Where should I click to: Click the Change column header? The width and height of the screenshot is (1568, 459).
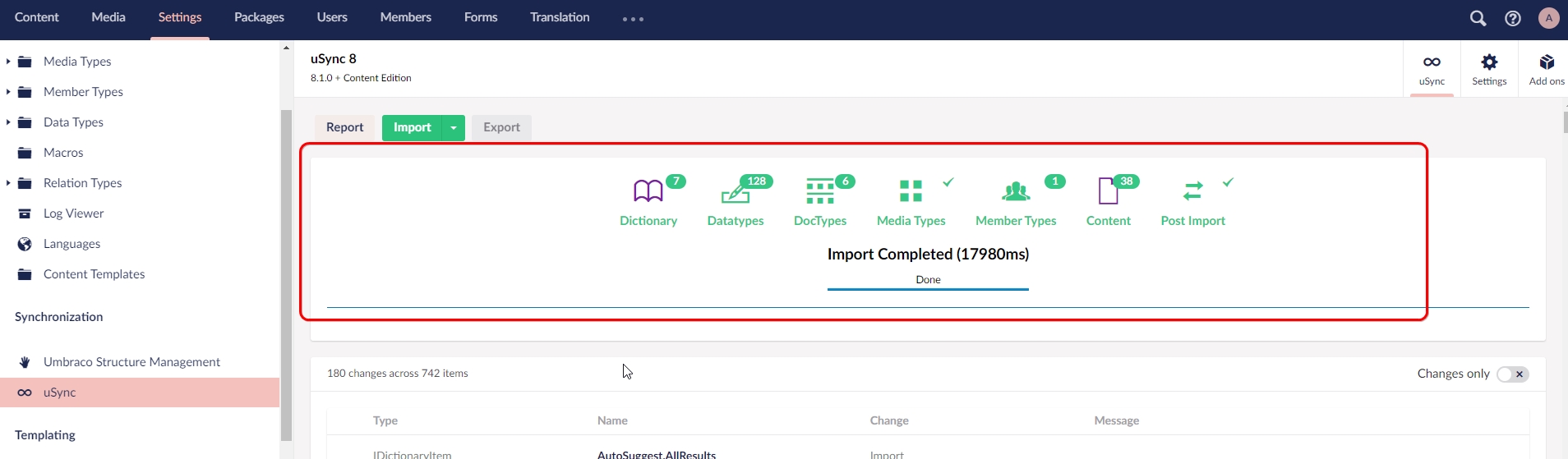889,420
